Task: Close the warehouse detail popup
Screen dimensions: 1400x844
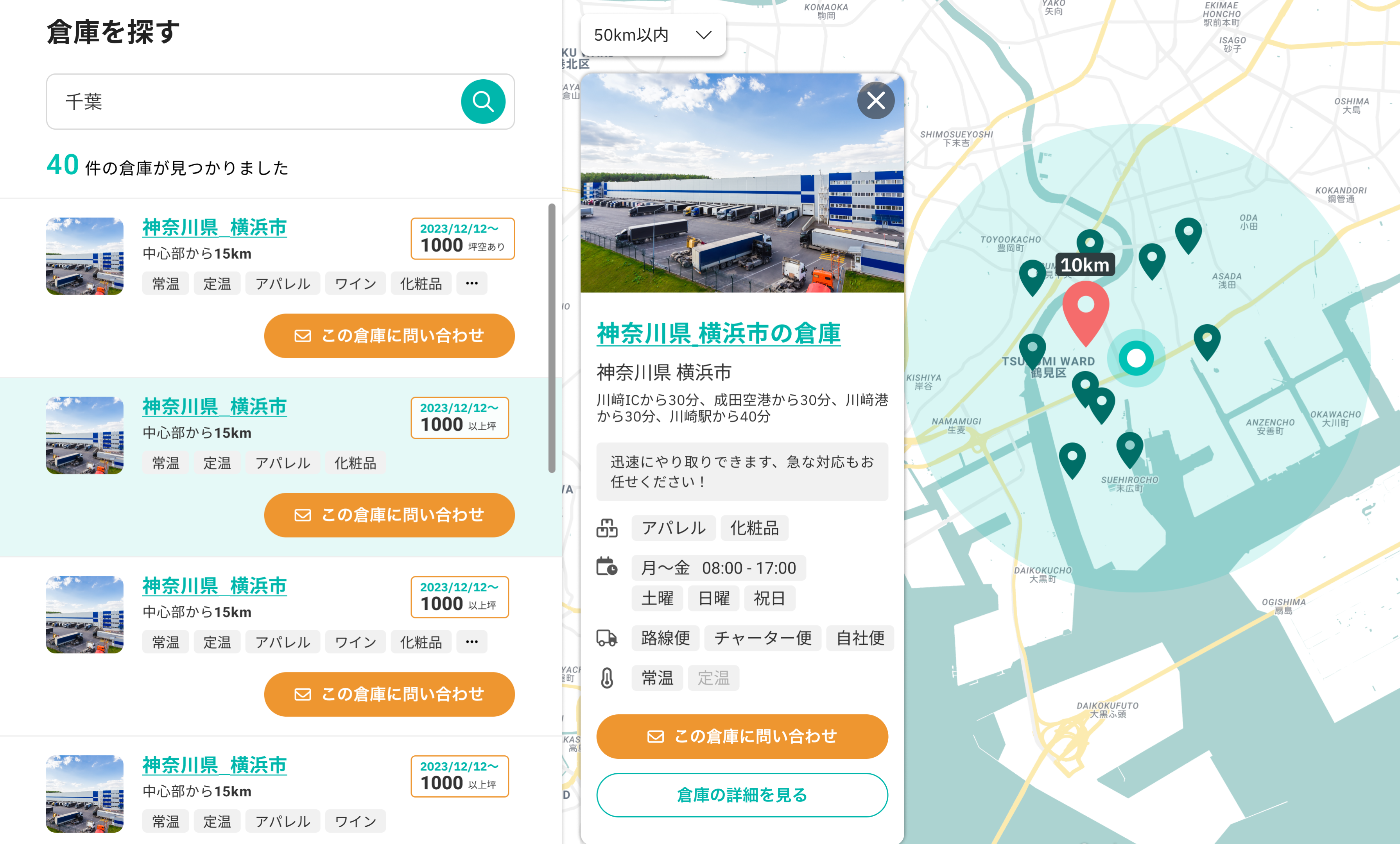Action: pyautogui.click(x=876, y=100)
